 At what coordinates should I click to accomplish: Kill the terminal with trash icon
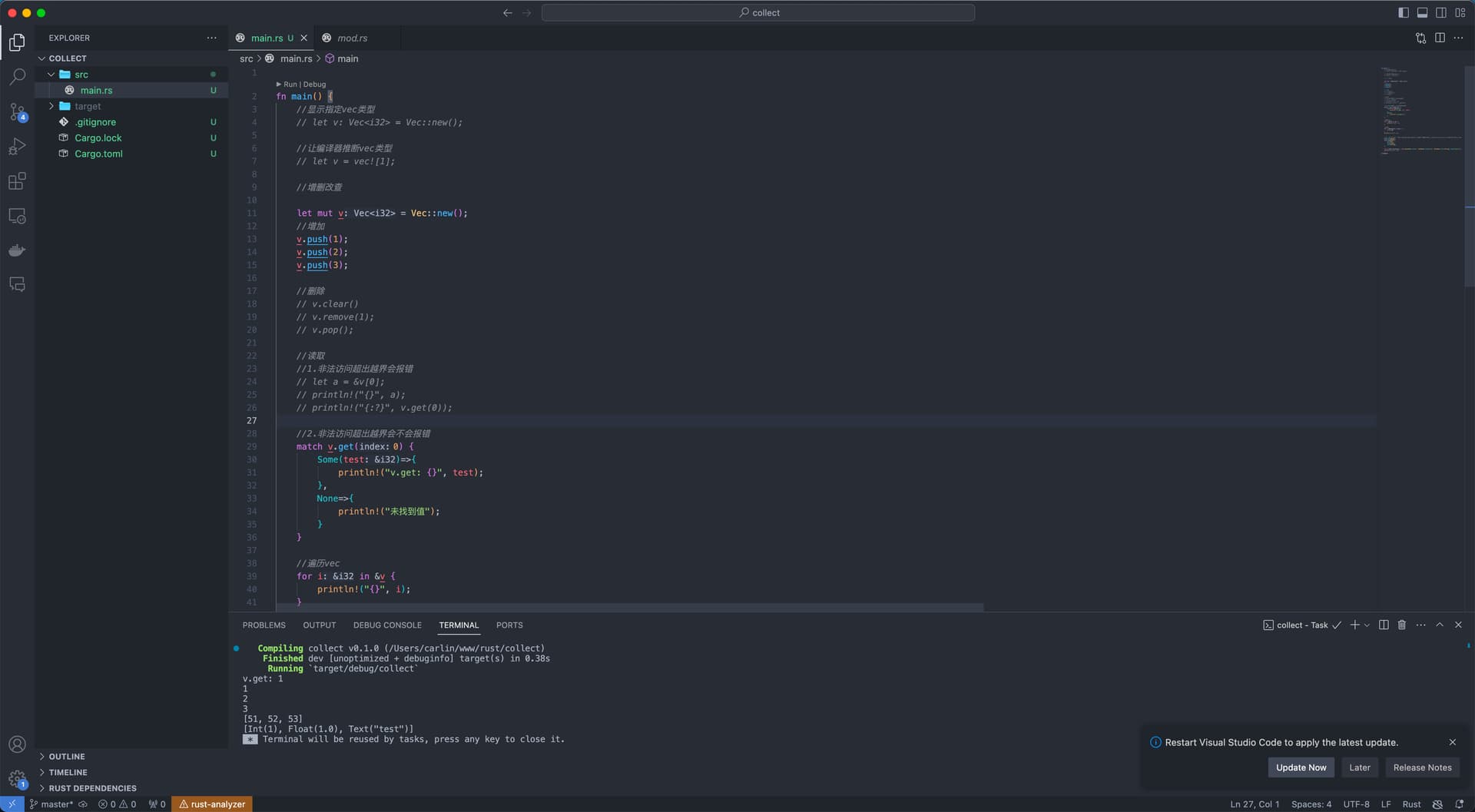coord(1402,625)
